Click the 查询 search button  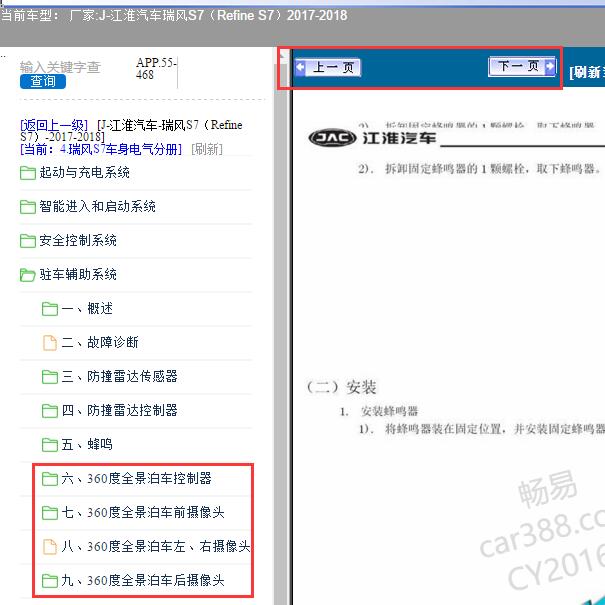43,81
